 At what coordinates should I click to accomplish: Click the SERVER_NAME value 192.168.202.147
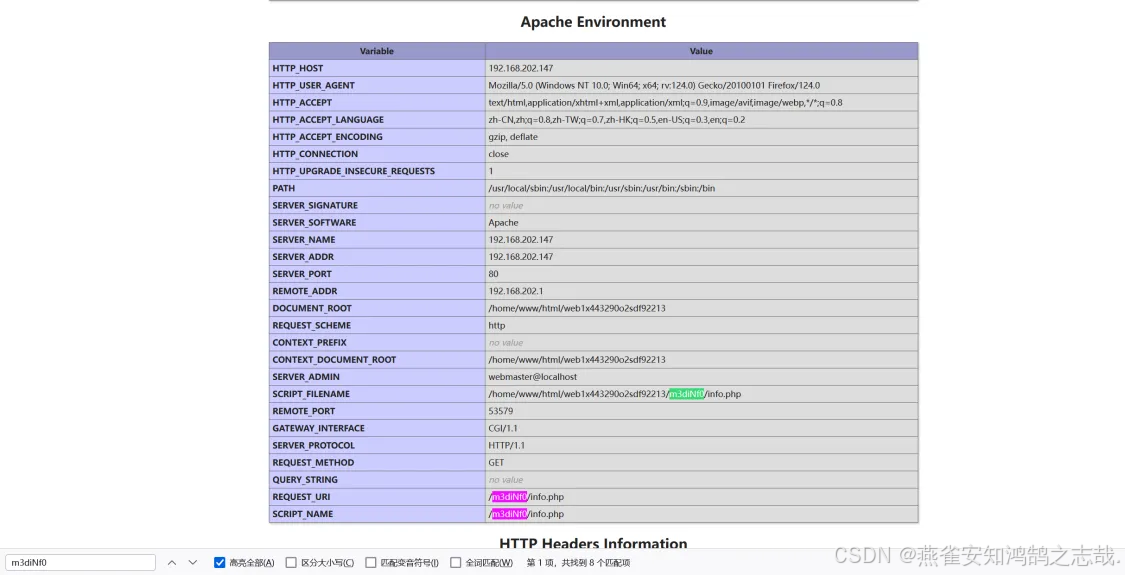click(x=521, y=240)
